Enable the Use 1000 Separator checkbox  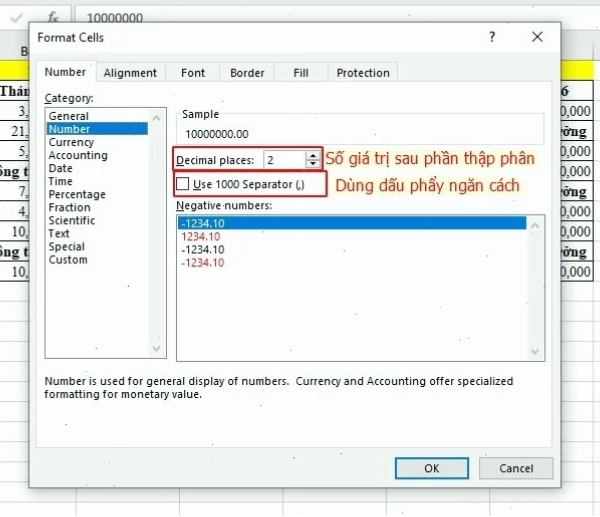point(183,184)
